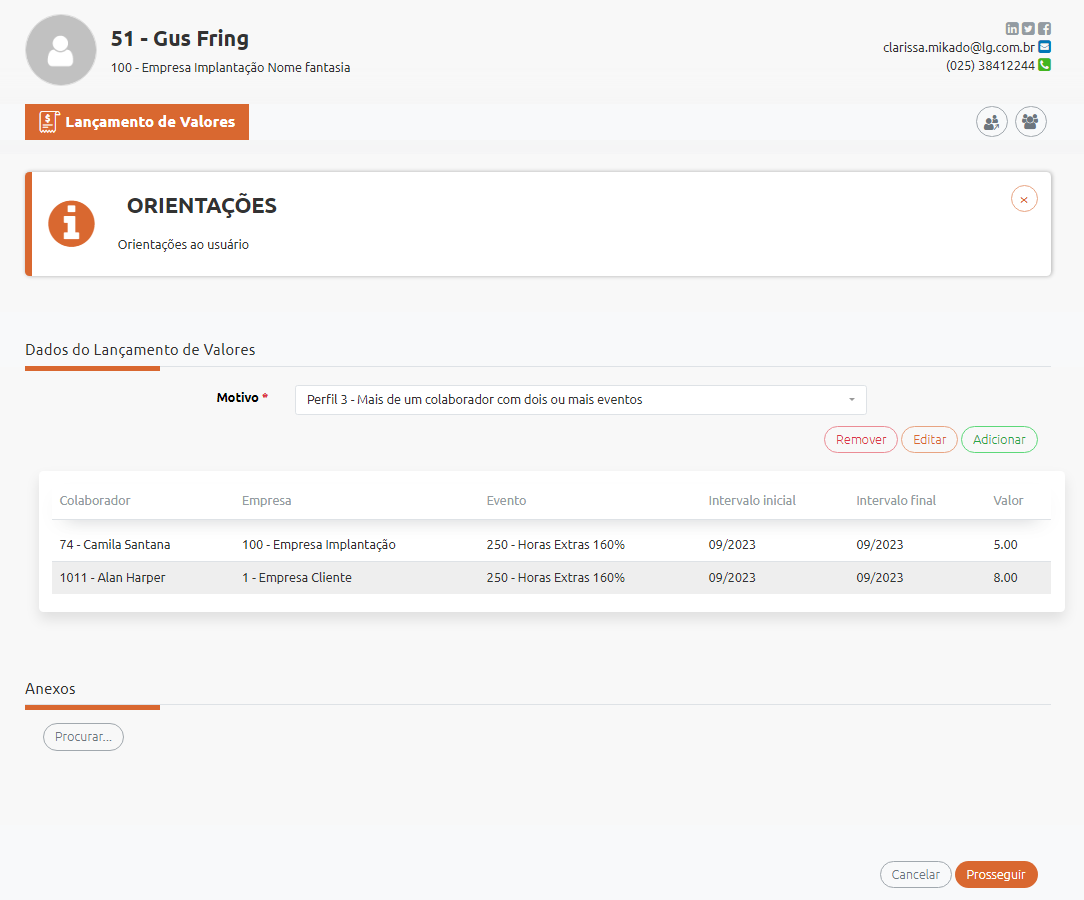Screen dimensions: 1084x900
Task: Click the email envelope icon
Action: click(x=1045, y=47)
